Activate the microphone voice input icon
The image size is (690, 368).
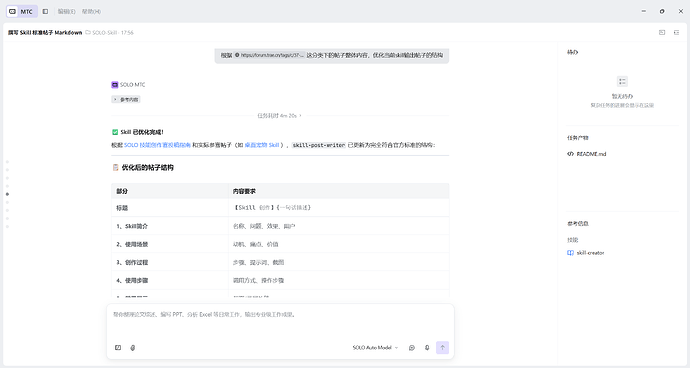(427, 348)
